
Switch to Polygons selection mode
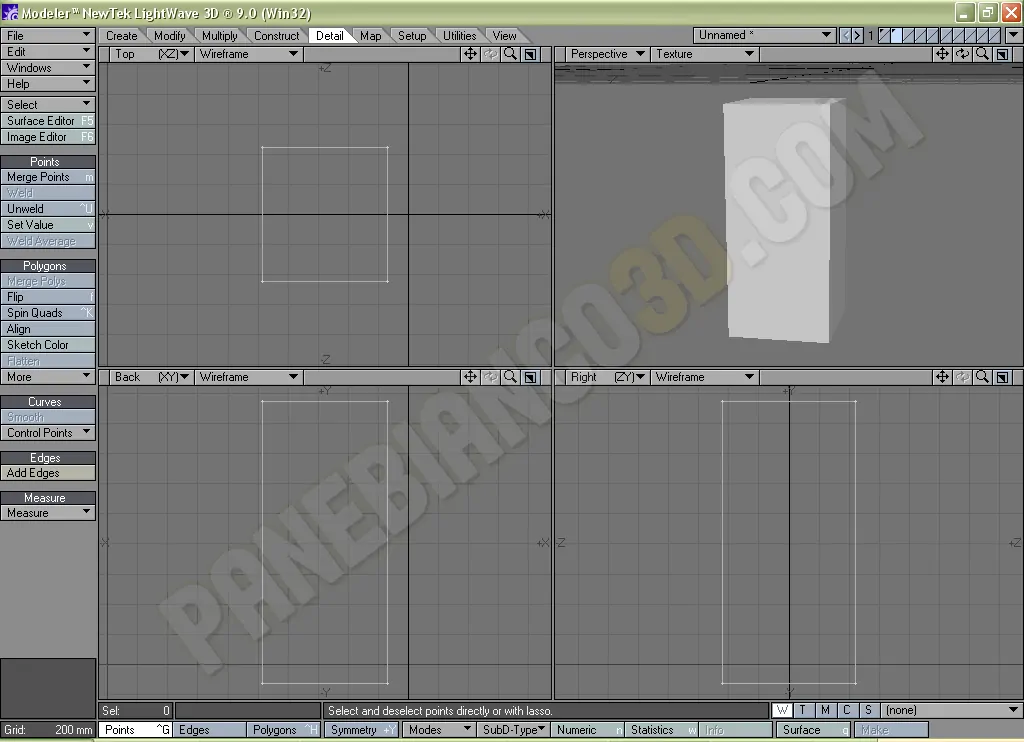pos(283,730)
